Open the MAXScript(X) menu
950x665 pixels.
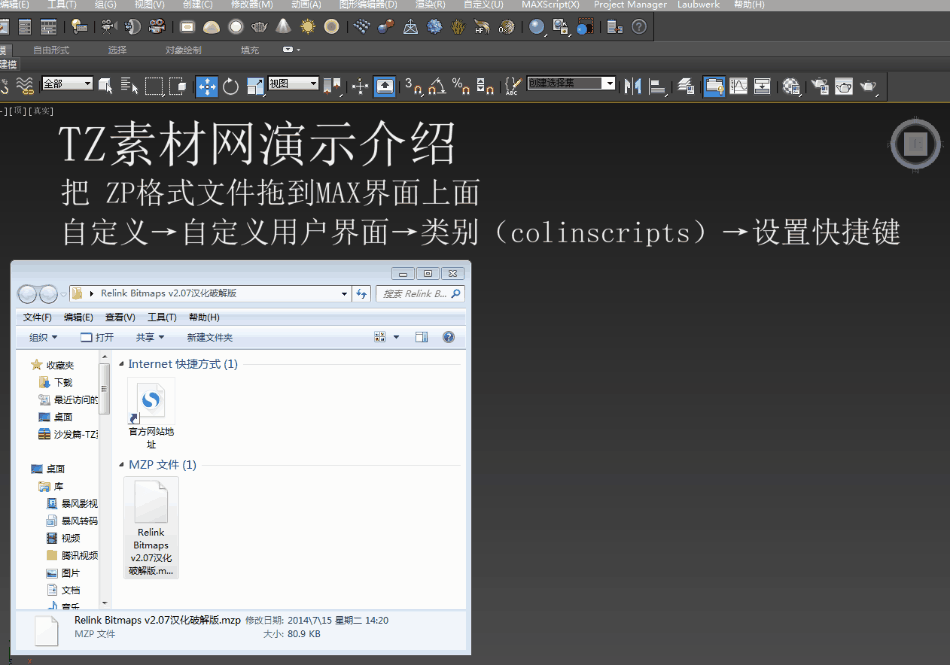550,4
